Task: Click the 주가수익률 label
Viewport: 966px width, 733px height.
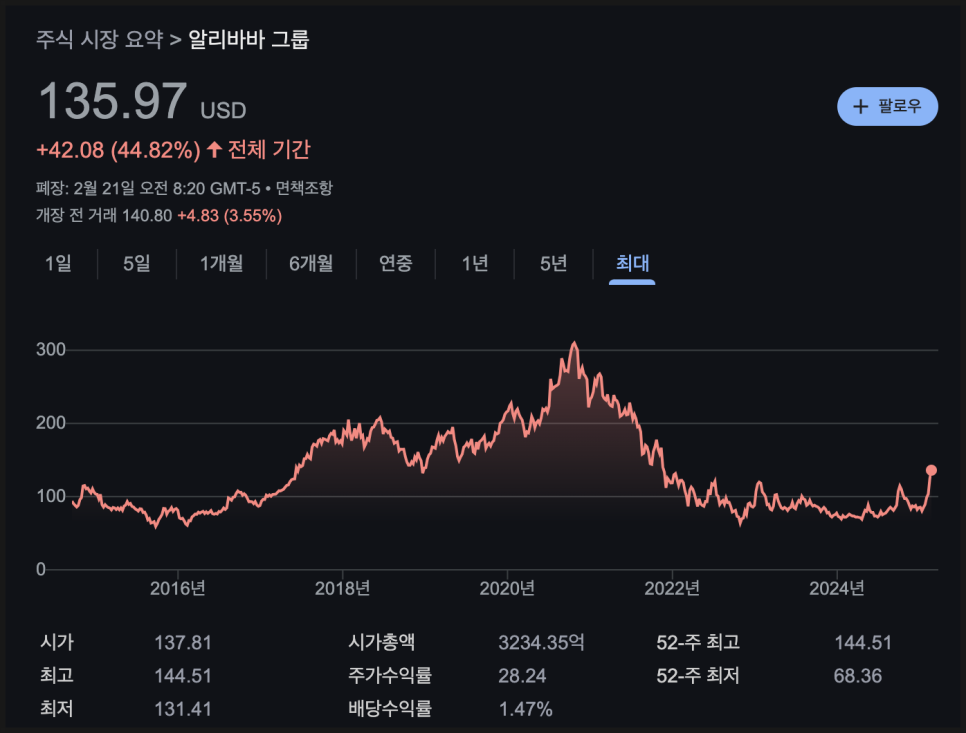Action: [390, 676]
